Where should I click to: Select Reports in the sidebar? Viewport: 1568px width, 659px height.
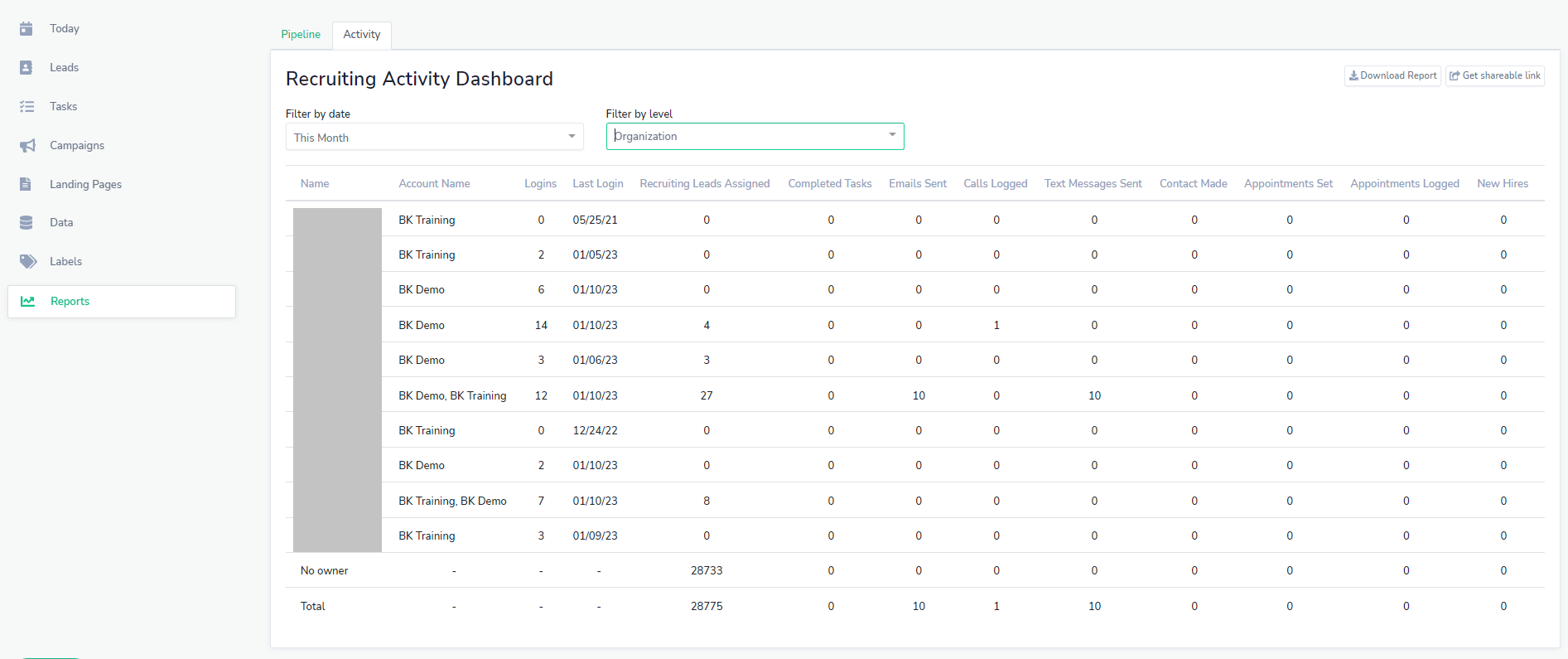point(122,302)
